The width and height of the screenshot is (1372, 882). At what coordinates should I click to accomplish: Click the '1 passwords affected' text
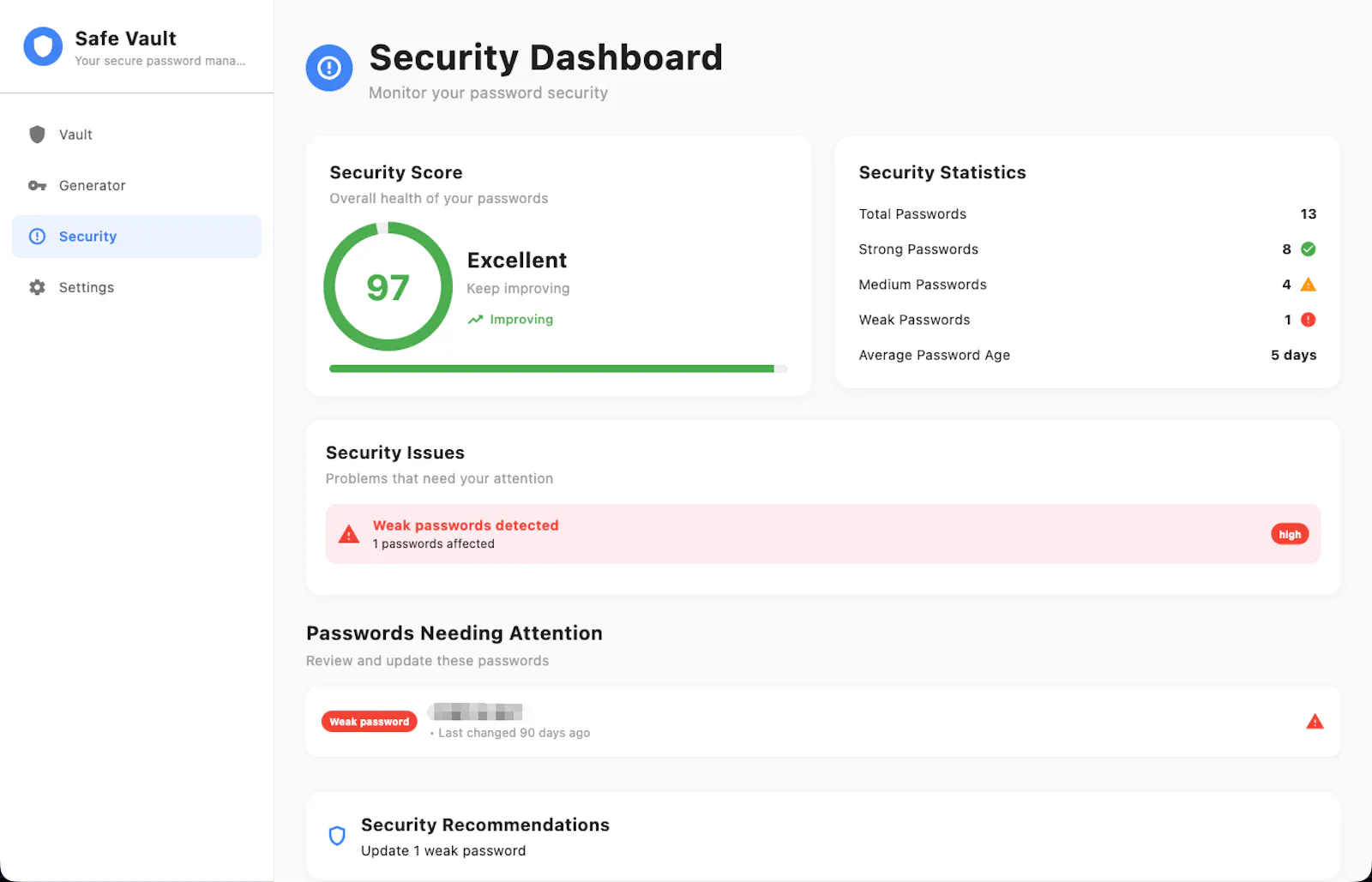tap(433, 544)
